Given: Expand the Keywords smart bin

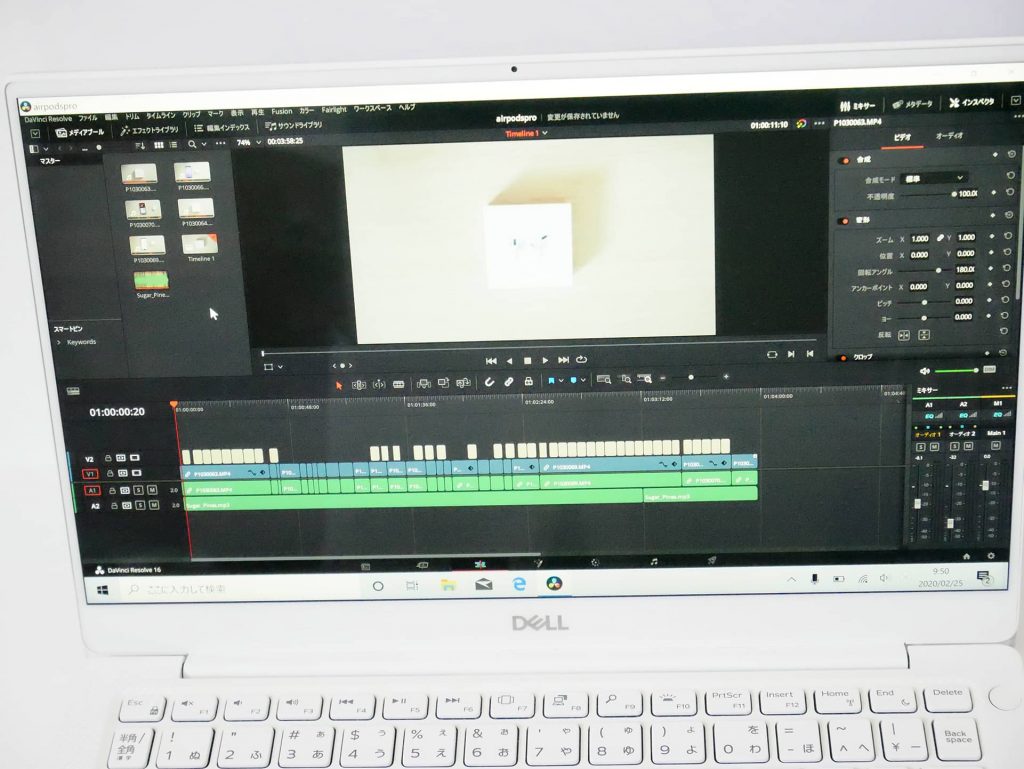Looking at the screenshot, I should click(59, 341).
